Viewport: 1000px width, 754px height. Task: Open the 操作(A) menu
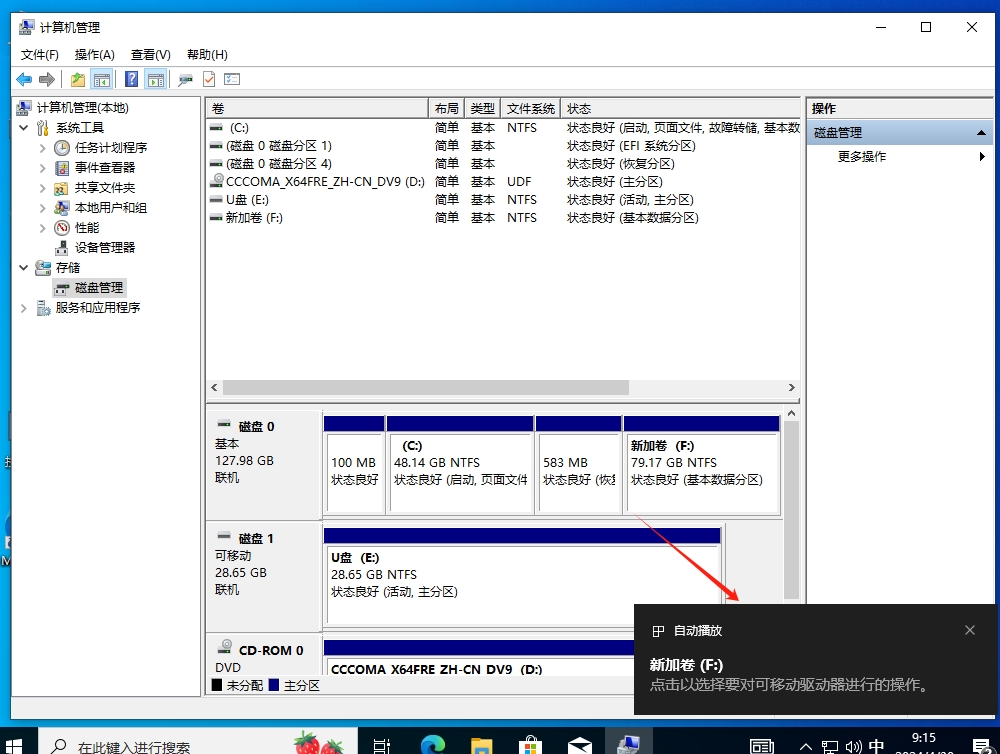click(94, 55)
